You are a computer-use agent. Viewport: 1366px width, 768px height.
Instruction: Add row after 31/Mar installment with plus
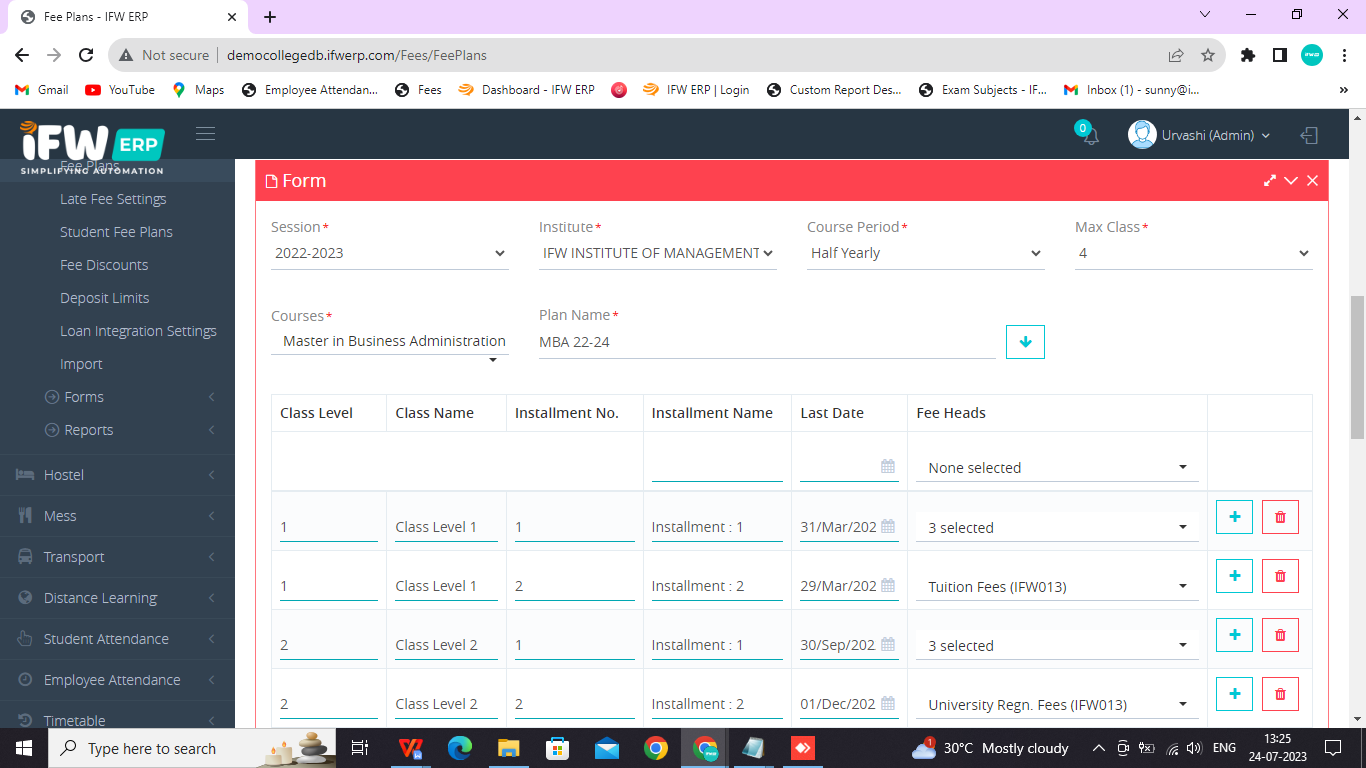coord(1234,517)
